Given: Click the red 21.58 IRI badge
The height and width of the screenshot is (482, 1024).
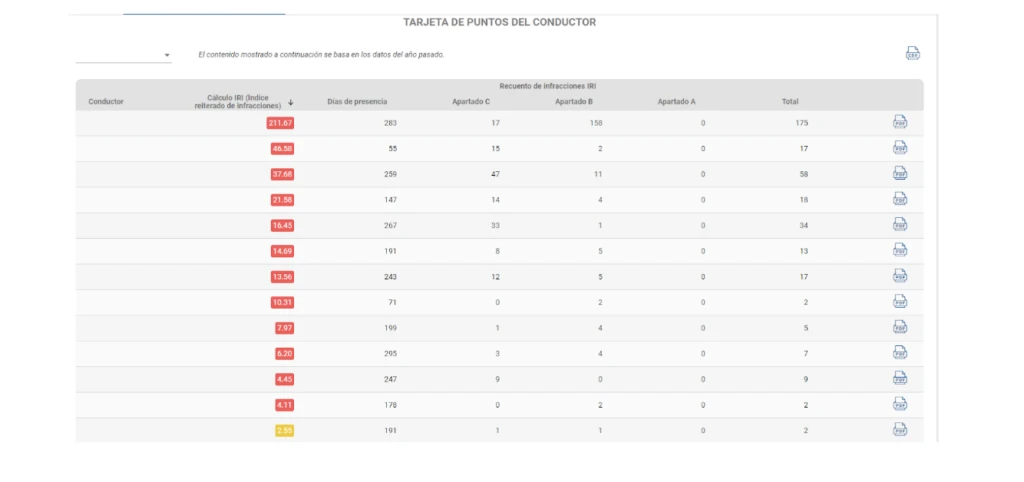Looking at the screenshot, I should point(282,199).
